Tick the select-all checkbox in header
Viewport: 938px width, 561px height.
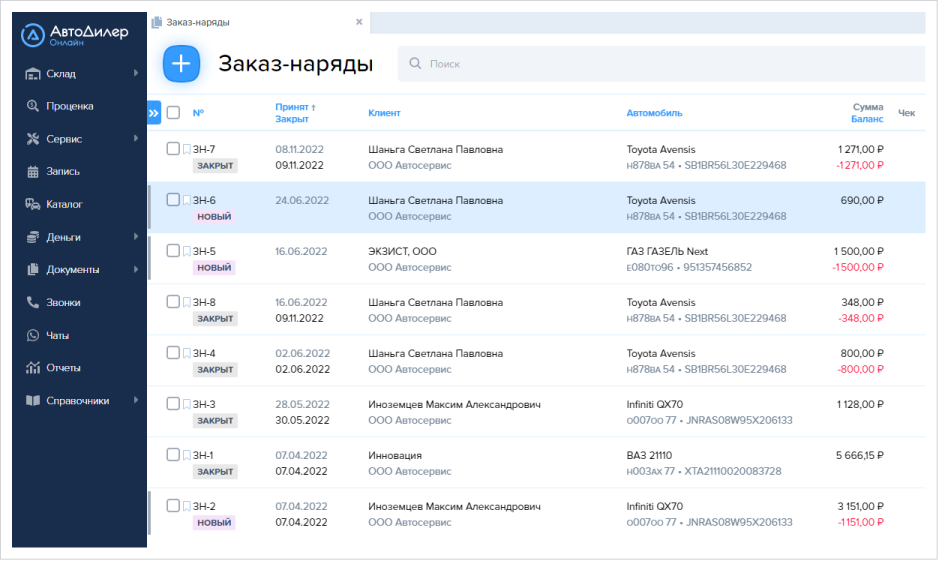(x=173, y=112)
